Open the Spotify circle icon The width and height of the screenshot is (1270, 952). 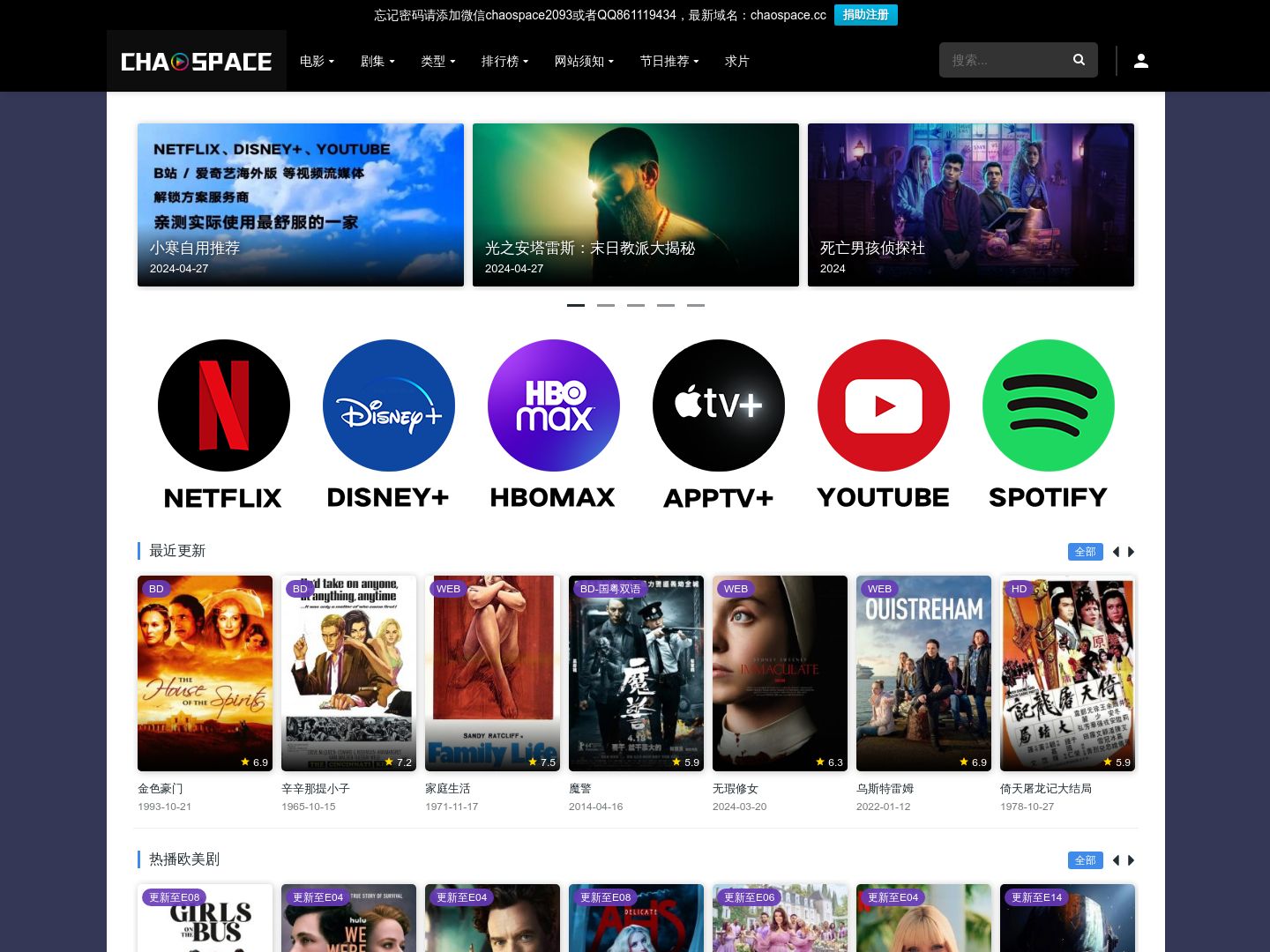1049,405
